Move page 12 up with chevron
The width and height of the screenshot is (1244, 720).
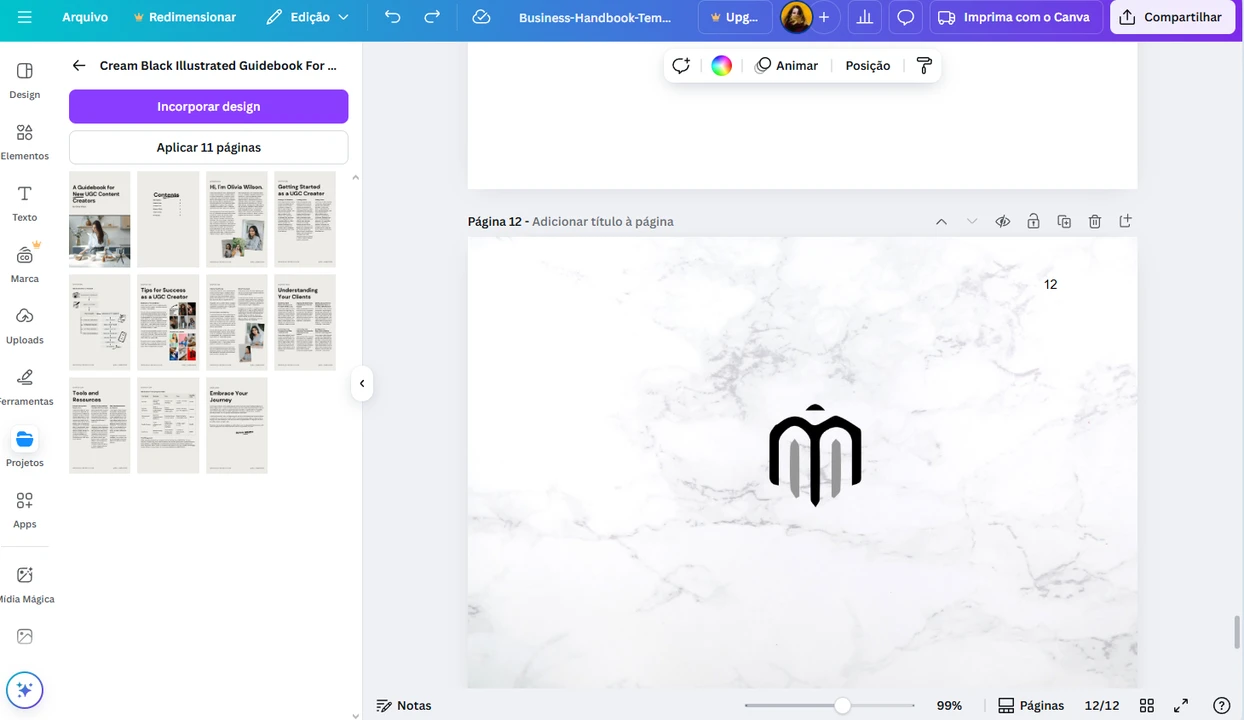(x=941, y=221)
